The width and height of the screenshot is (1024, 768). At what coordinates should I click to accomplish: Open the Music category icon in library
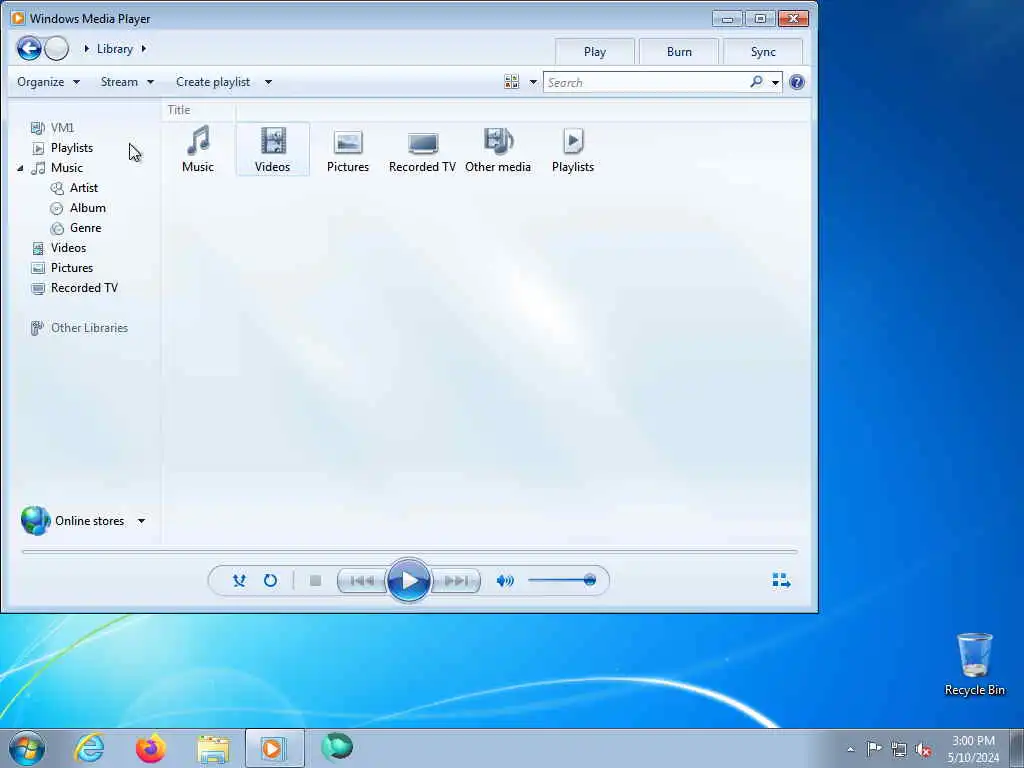pyautogui.click(x=198, y=150)
